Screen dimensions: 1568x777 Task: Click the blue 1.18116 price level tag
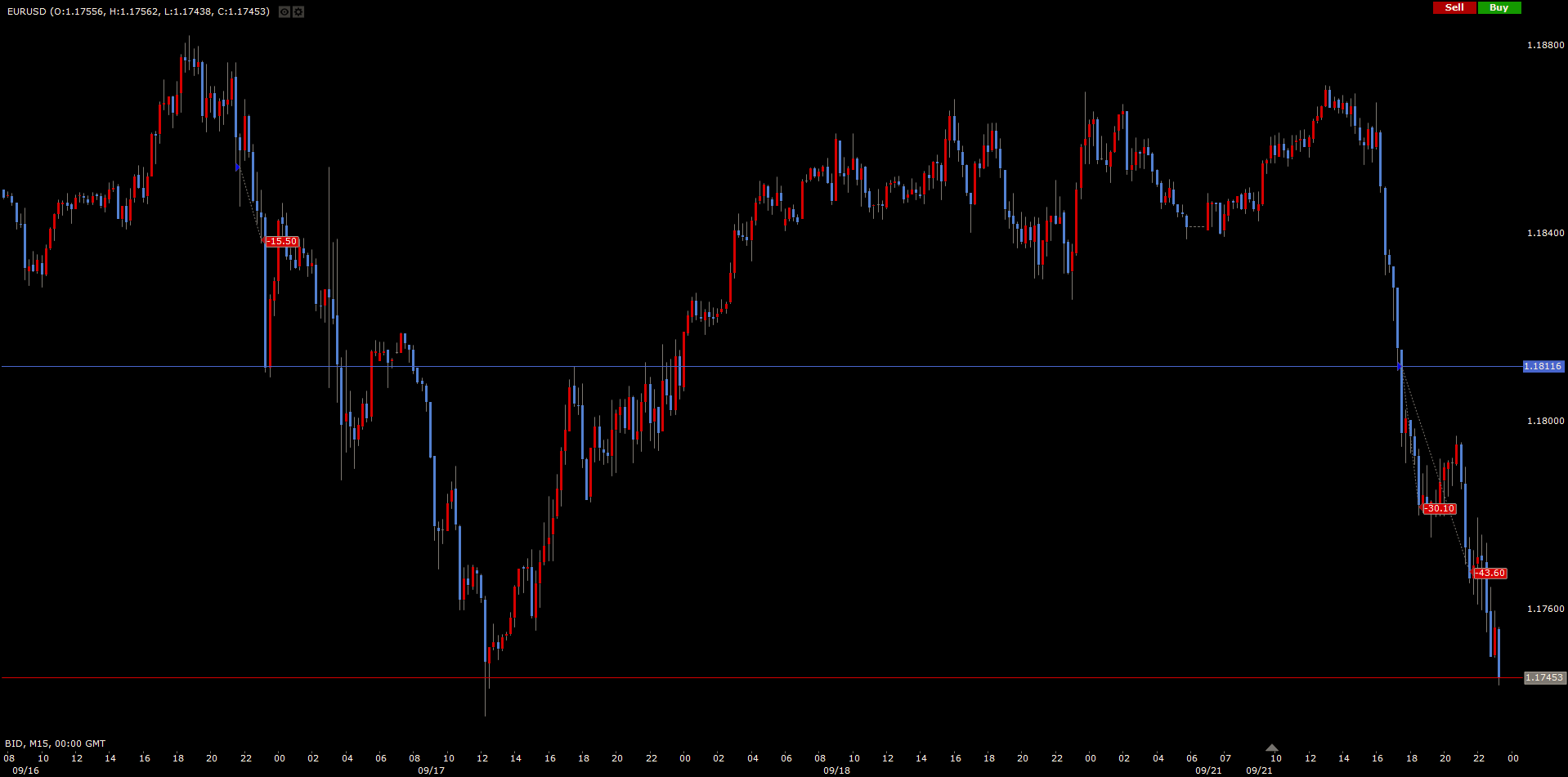(1543, 367)
